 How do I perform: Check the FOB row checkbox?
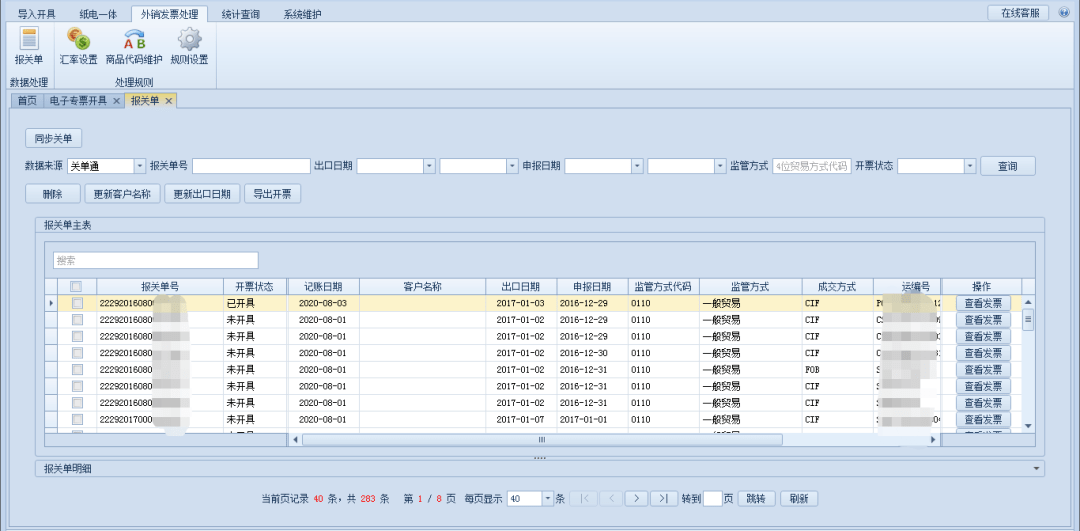[77, 369]
